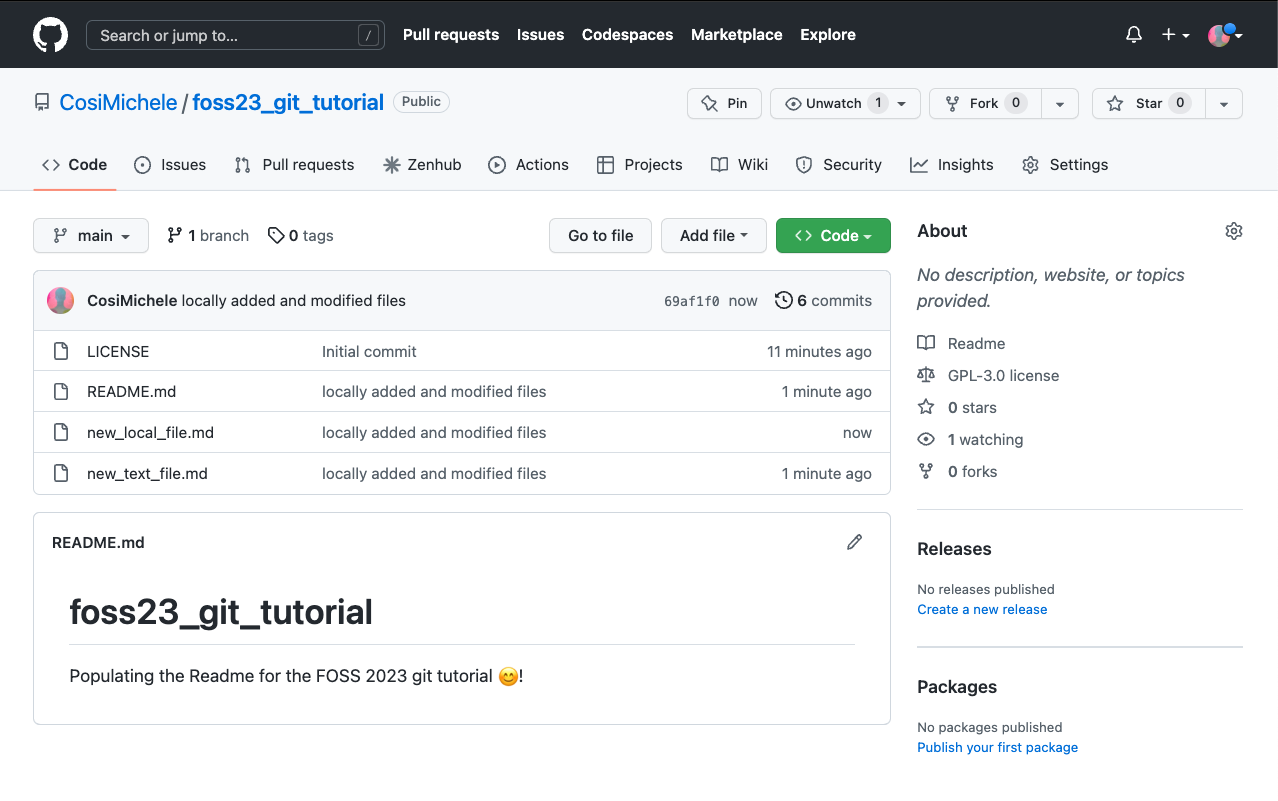
Task: Click the Go to file button
Action: tap(601, 236)
